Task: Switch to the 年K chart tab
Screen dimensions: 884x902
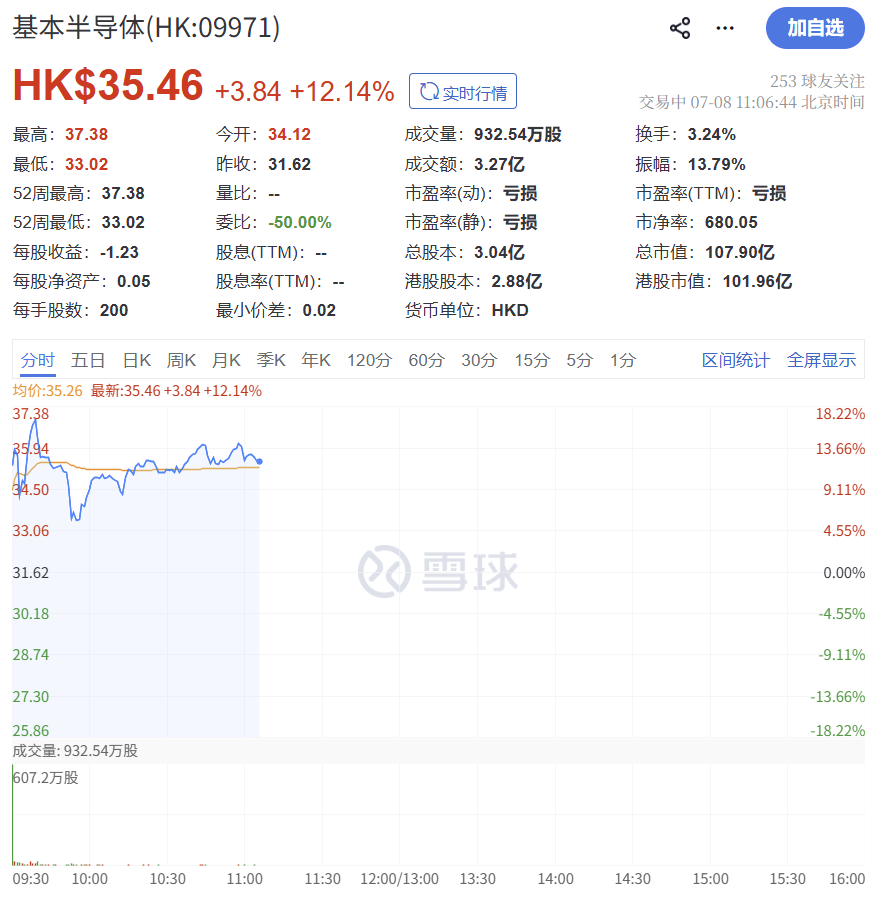Action: click(x=316, y=360)
